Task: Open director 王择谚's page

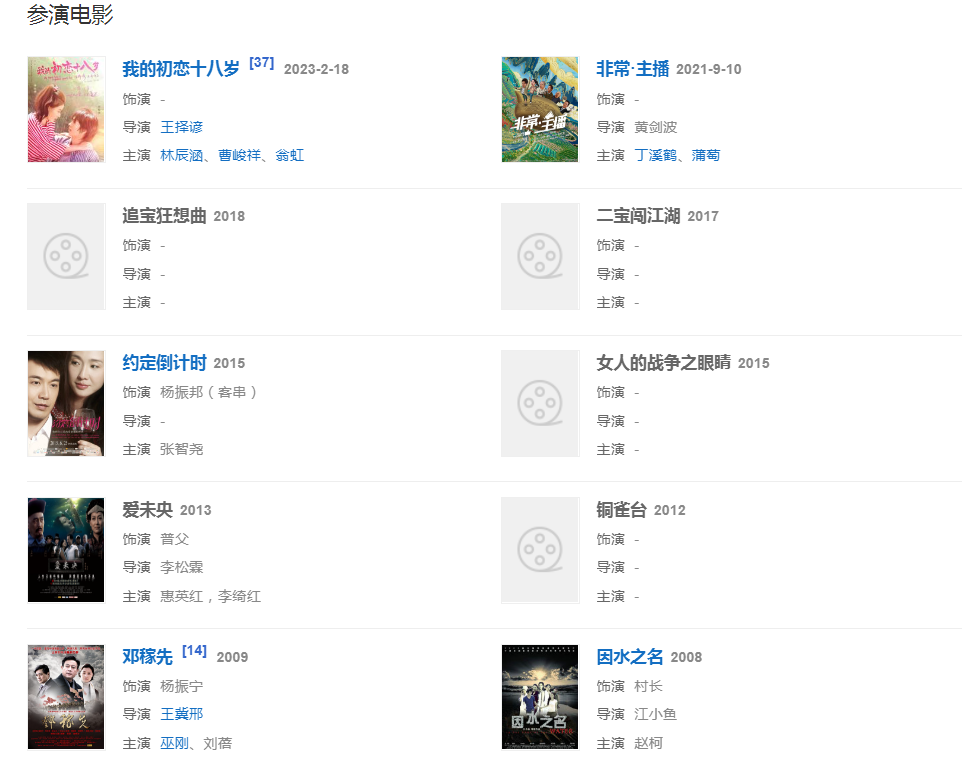Action: click(182, 127)
